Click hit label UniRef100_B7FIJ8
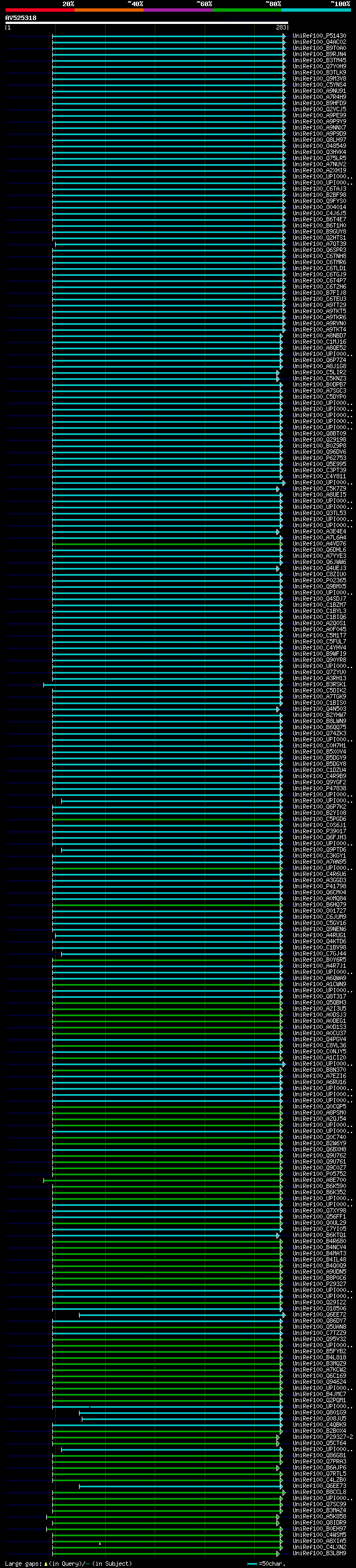The width and height of the screenshot is (356, 1568). [x=319, y=293]
